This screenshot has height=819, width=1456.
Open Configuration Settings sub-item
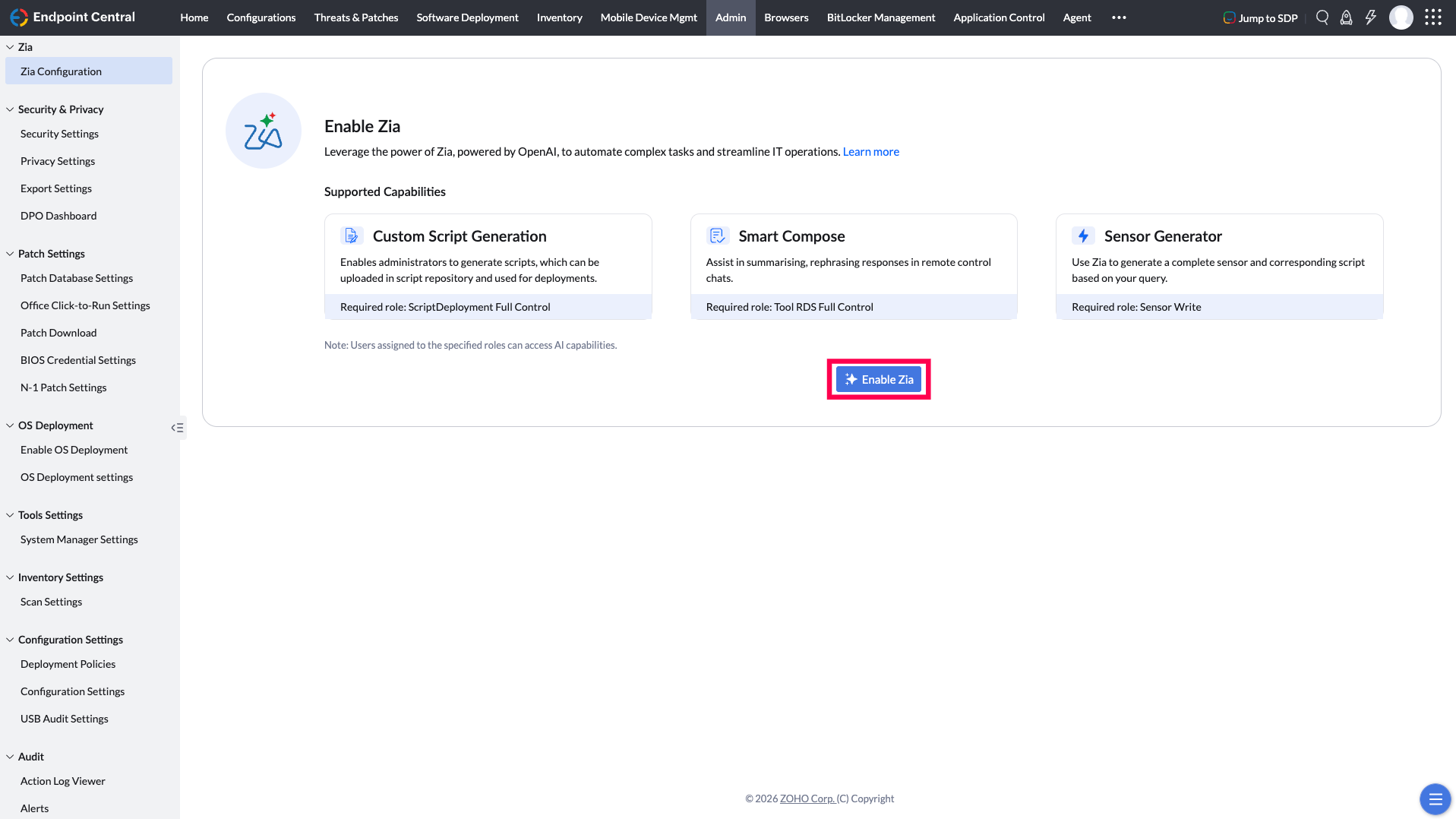pyautogui.click(x=72, y=691)
